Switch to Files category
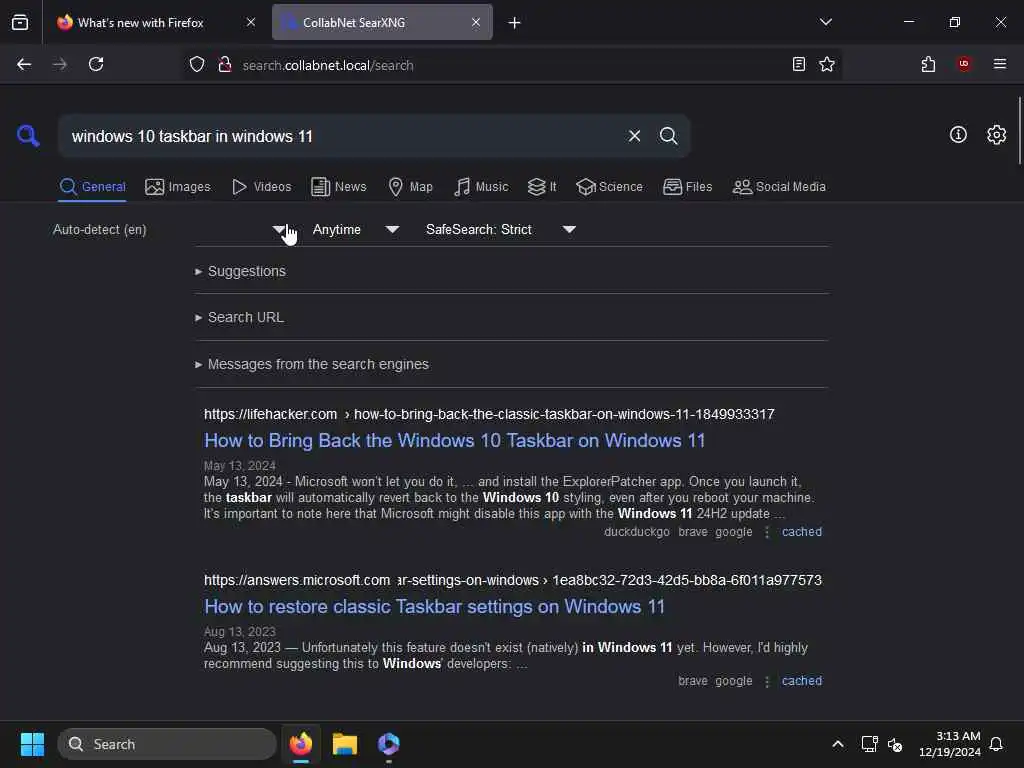This screenshot has width=1024, height=768. pyautogui.click(x=687, y=187)
